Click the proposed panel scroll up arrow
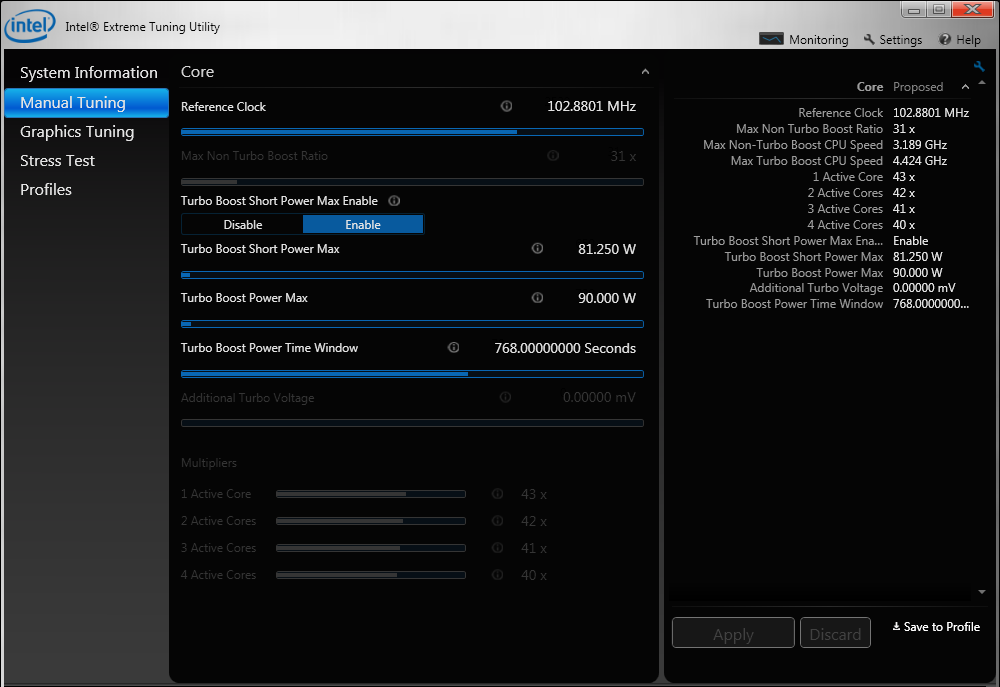 982,83
